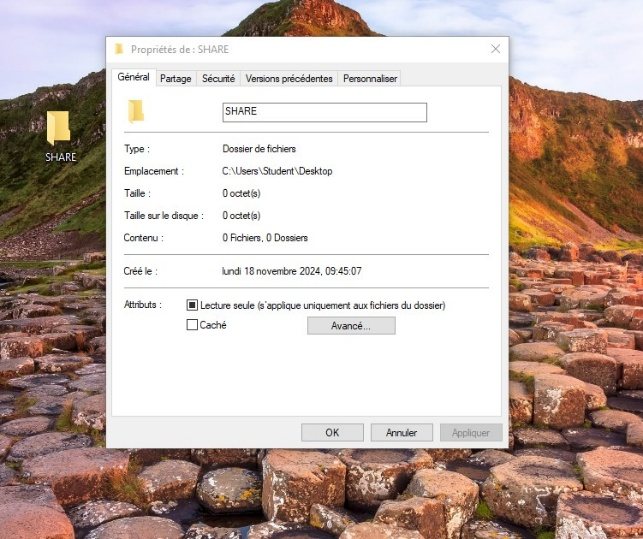Screen dimensions: 643x539
Task: Open the Partage tab
Action: click(x=176, y=79)
